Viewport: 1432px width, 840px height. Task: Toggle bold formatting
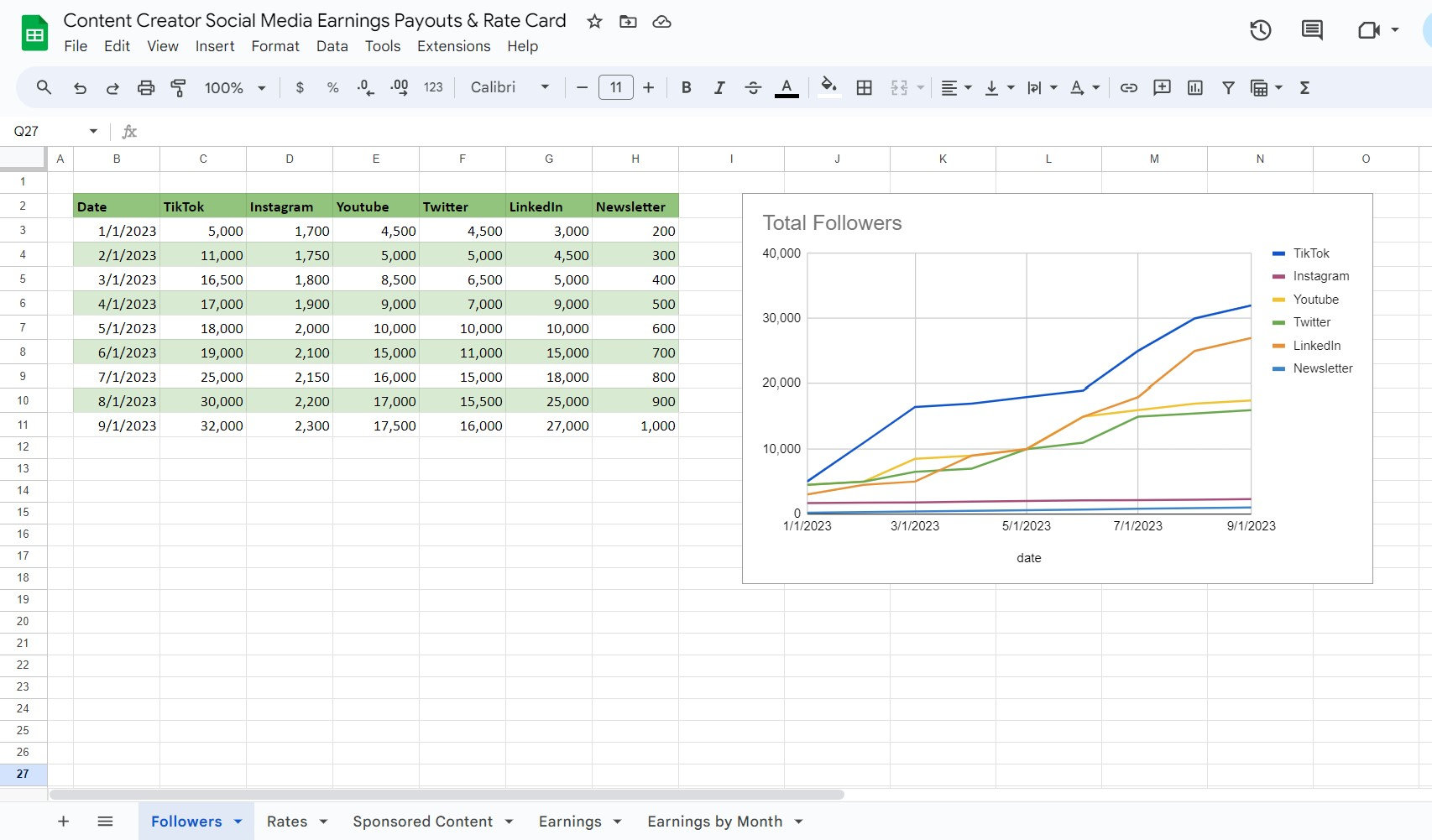tap(686, 87)
